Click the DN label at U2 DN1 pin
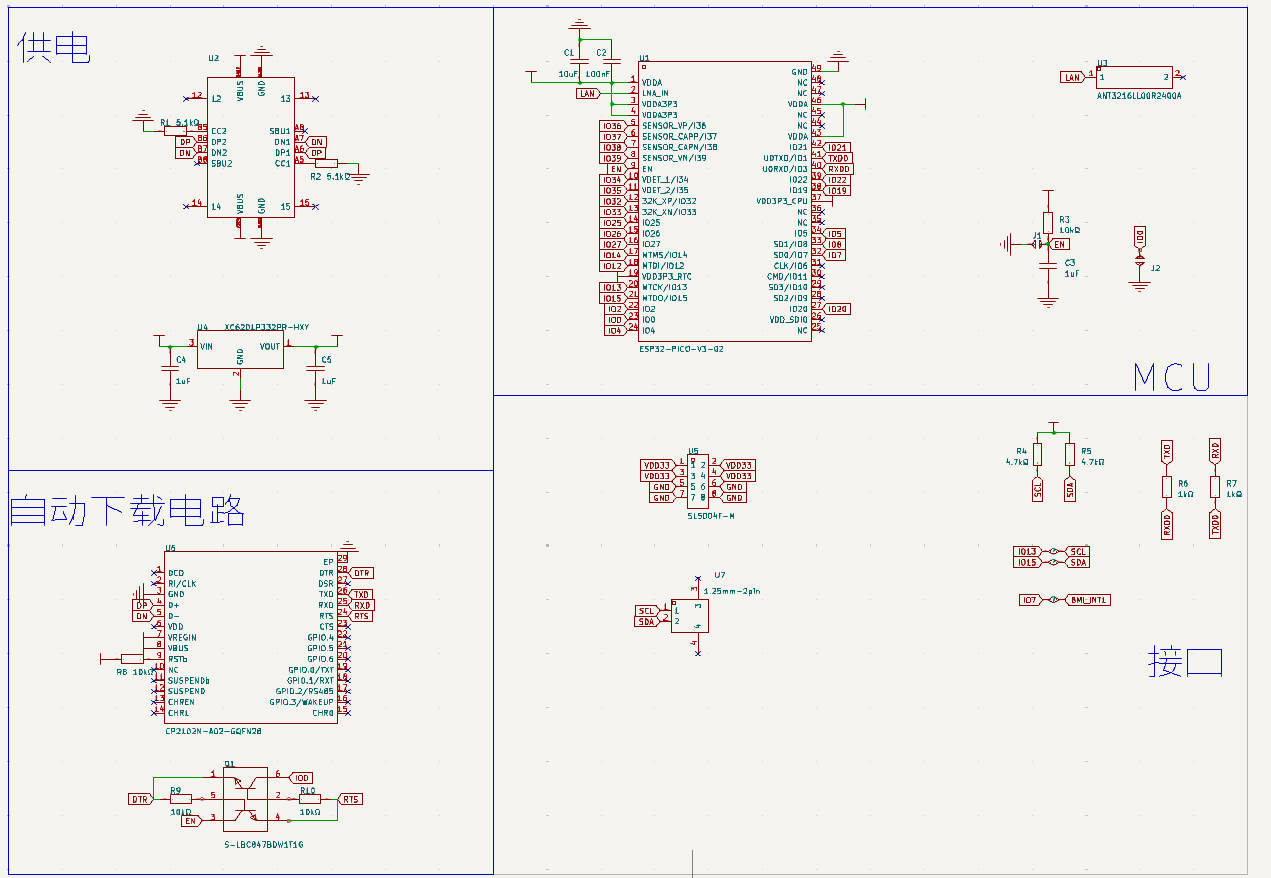Image resolution: width=1271 pixels, height=878 pixels. [x=317, y=142]
